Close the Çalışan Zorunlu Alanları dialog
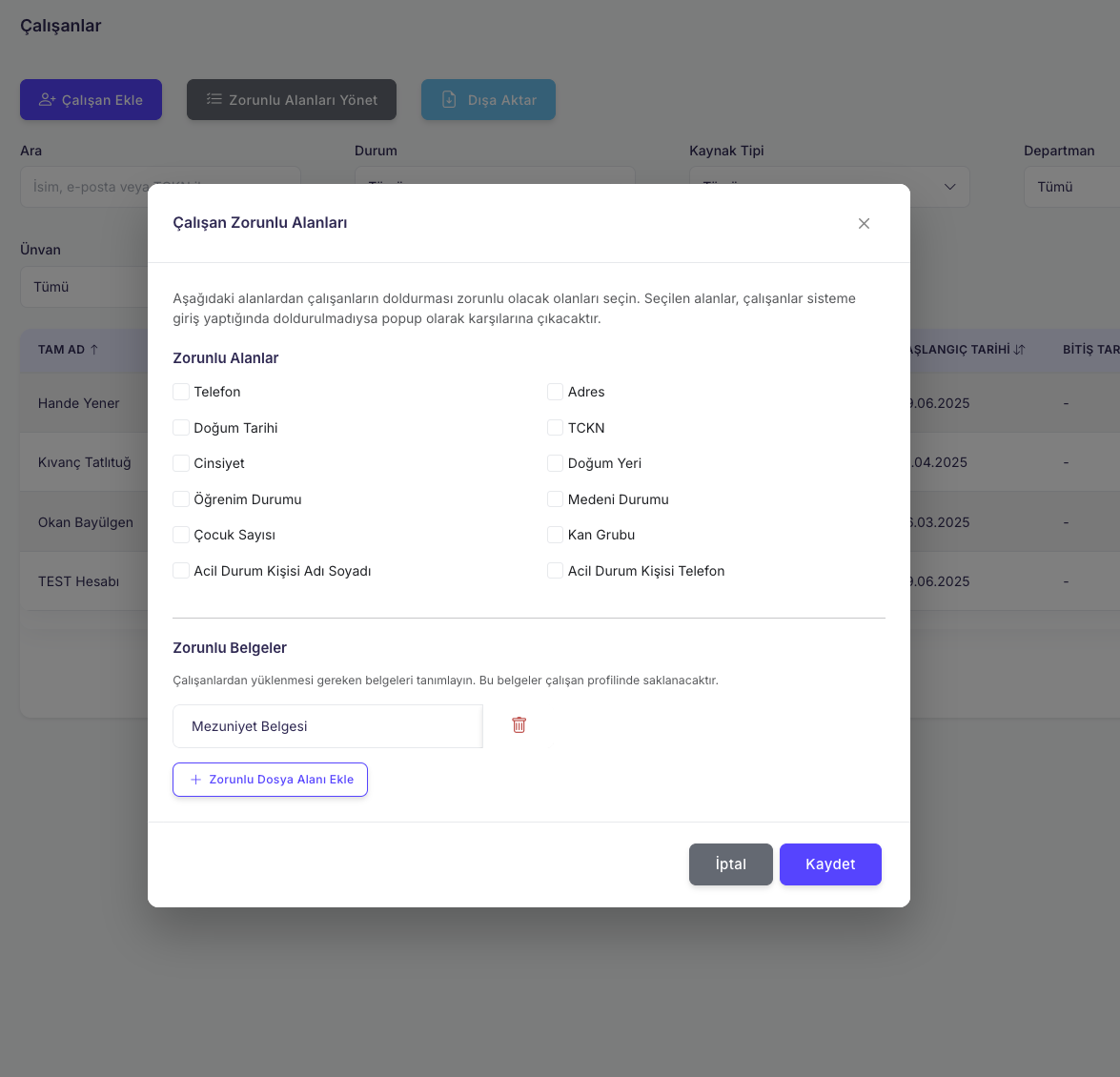 [864, 223]
